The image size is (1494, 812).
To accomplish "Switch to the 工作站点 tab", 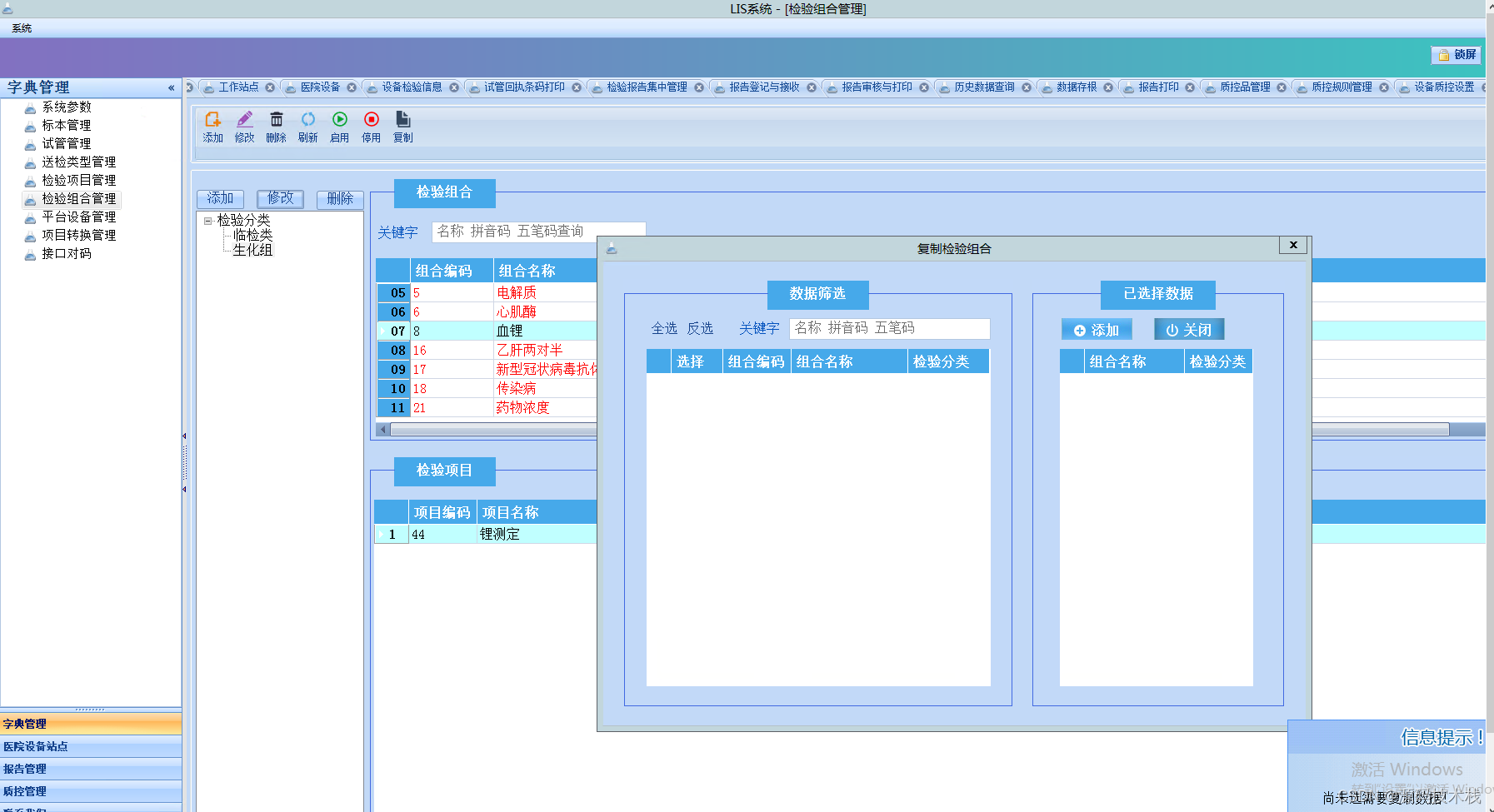I will [238, 87].
